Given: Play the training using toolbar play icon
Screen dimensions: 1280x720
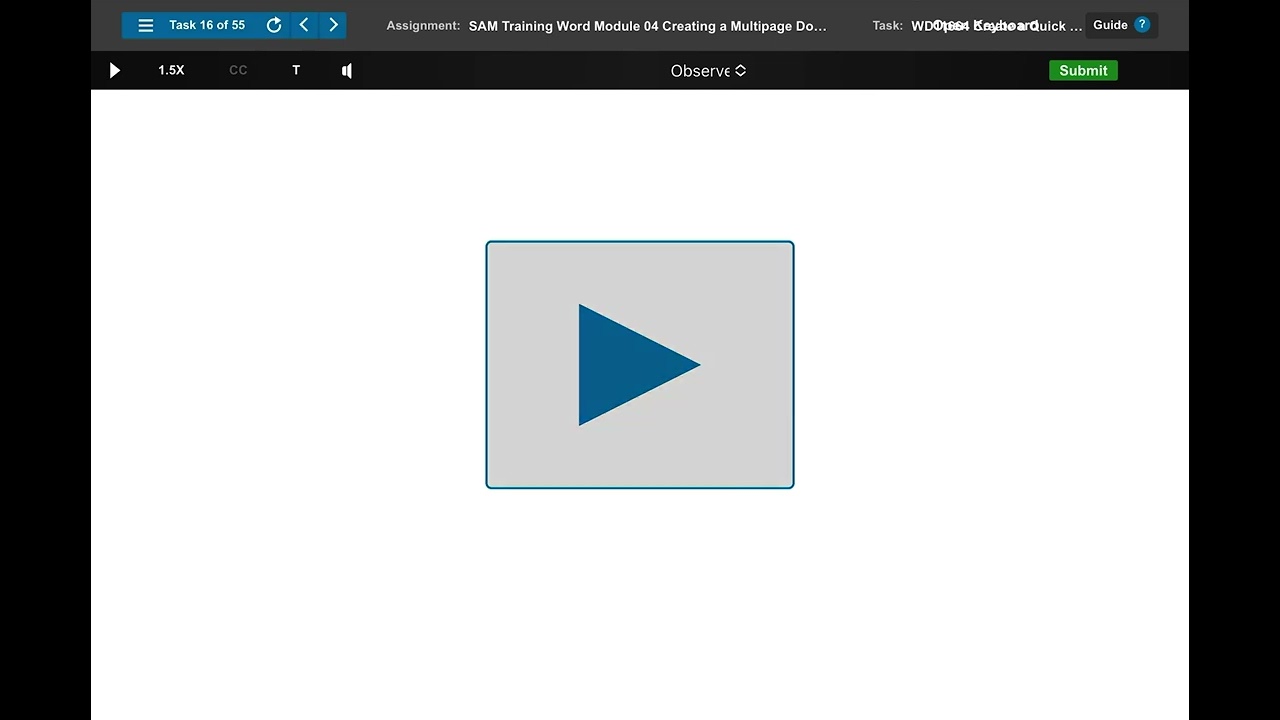Looking at the screenshot, I should [x=115, y=70].
